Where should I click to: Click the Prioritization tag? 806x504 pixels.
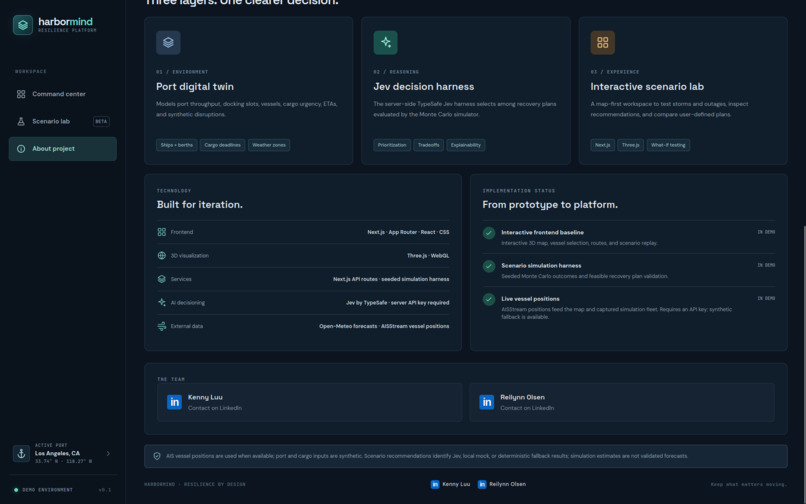392,145
